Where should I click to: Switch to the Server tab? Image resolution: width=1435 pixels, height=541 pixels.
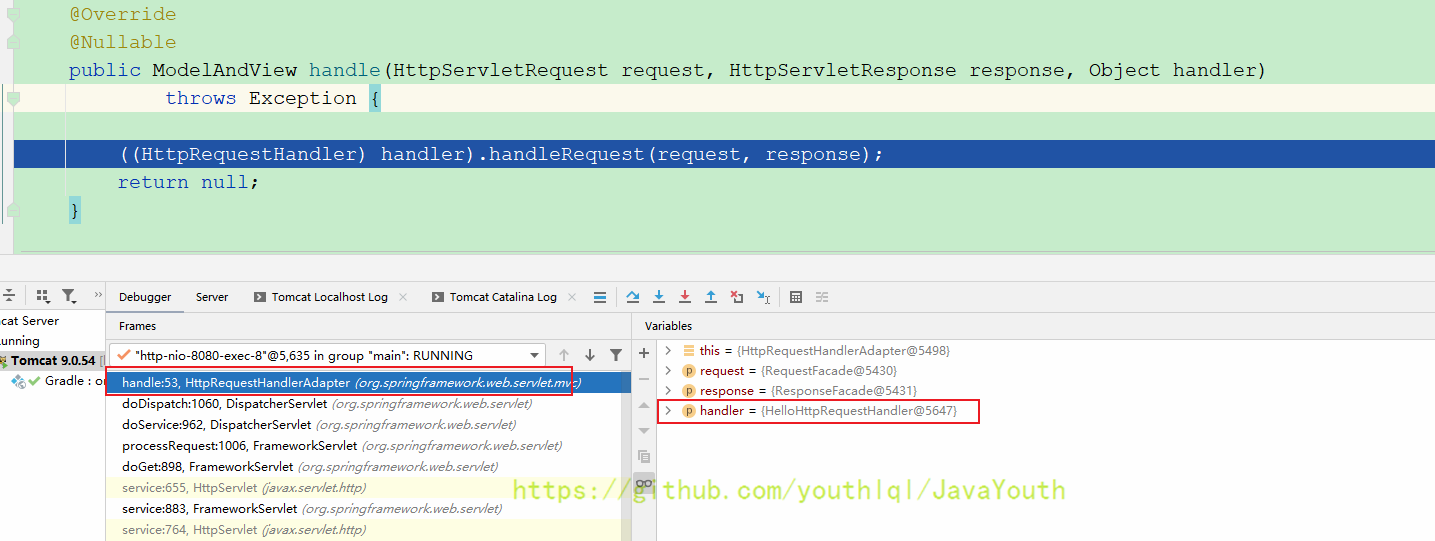212,297
